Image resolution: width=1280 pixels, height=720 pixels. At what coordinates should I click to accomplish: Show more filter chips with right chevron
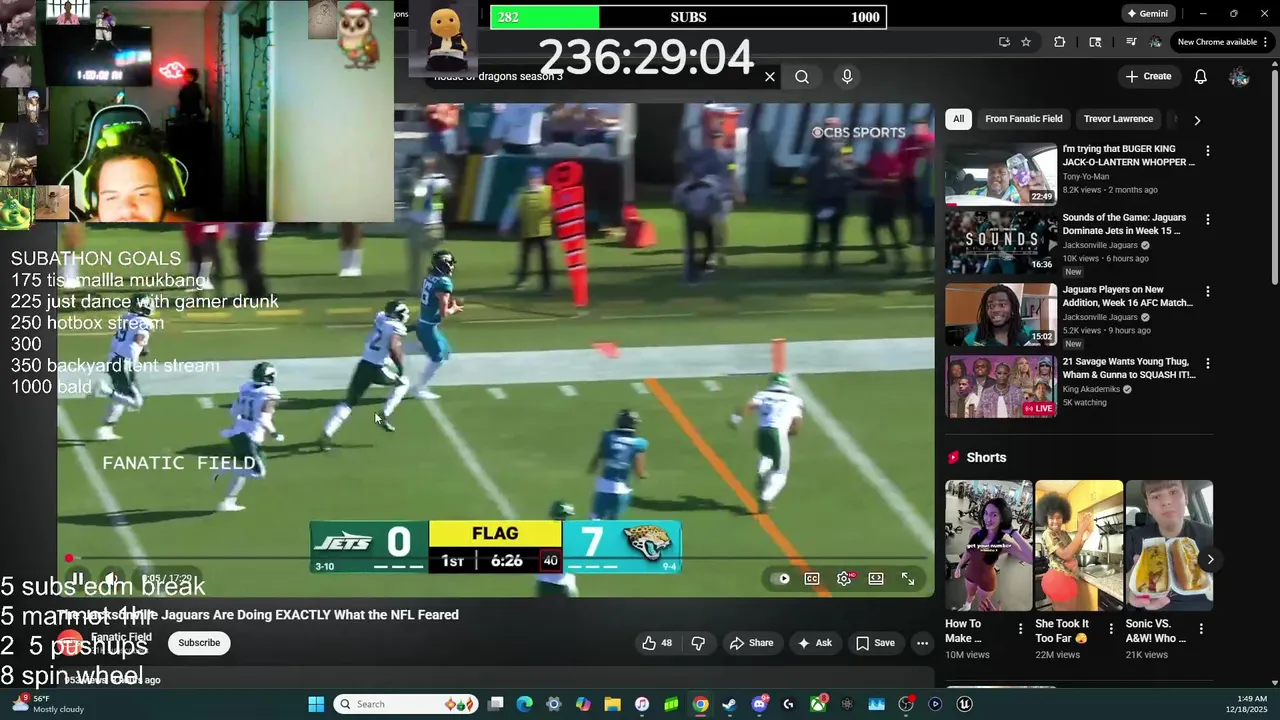click(1197, 120)
